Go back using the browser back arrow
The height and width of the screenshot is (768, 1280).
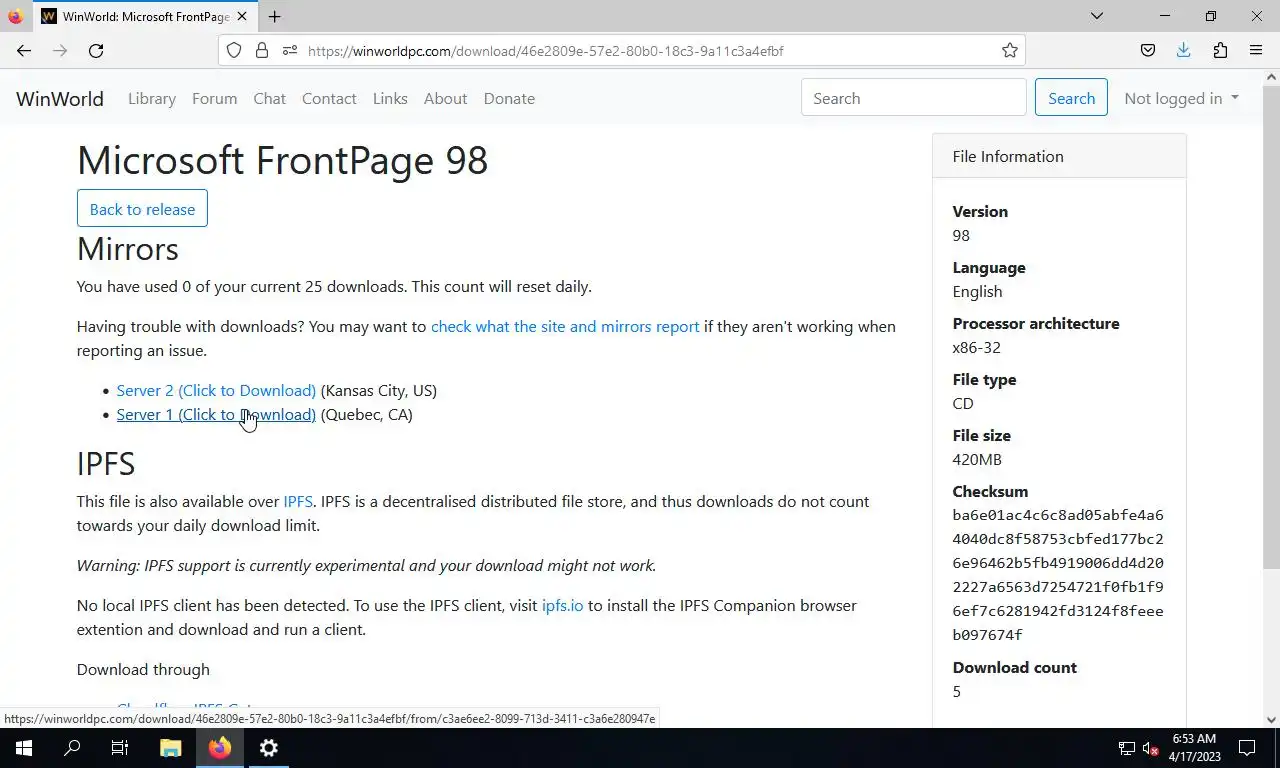tap(24, 50)
